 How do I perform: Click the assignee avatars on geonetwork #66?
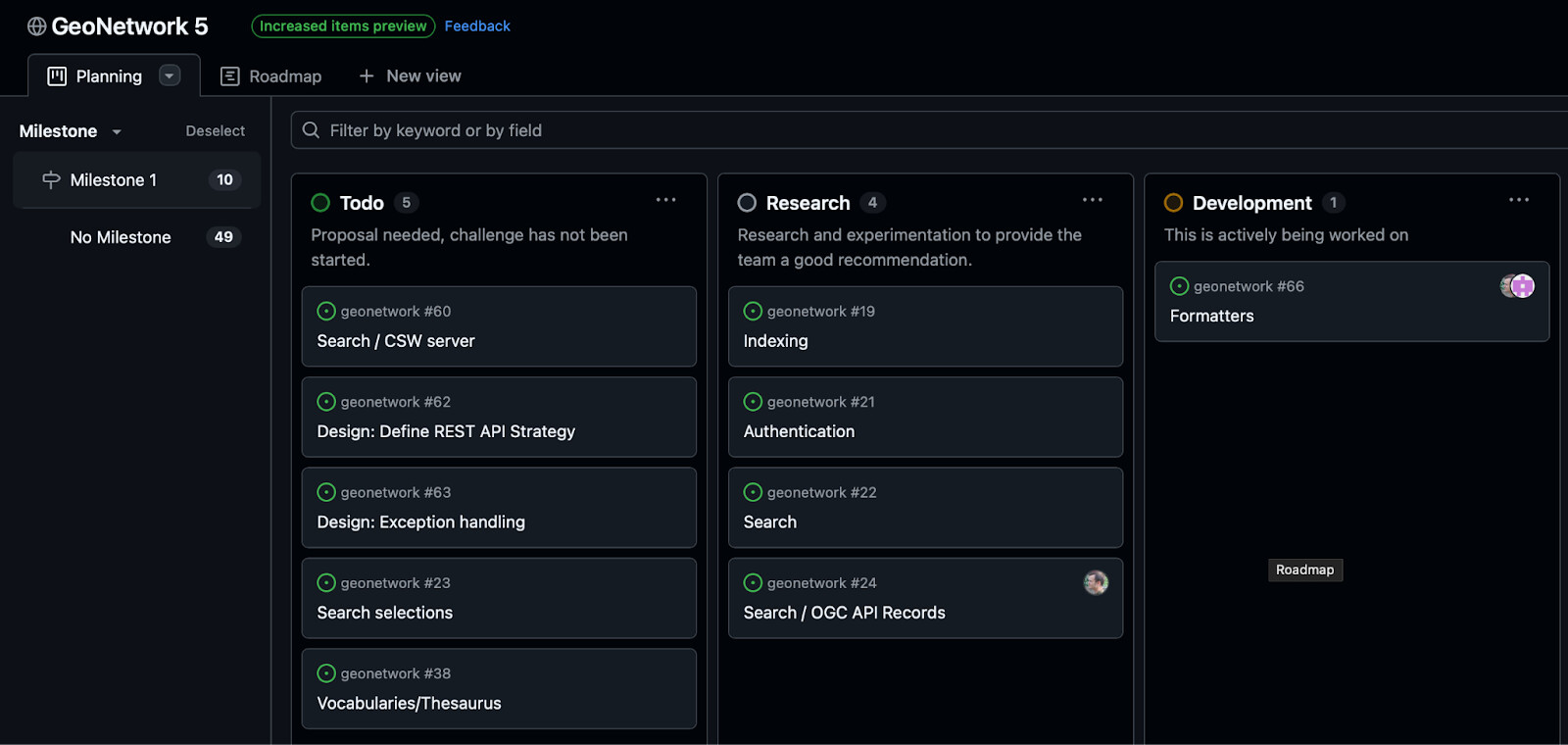[x=1517, y=286]
